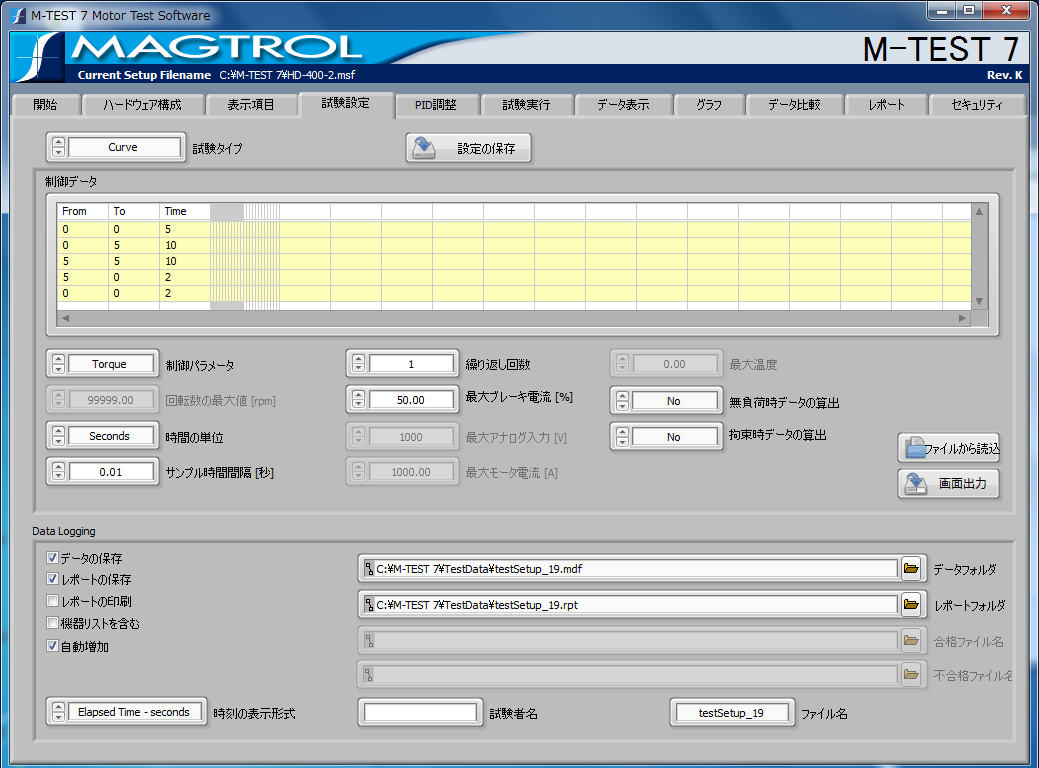Click the control table horizontal scroll right arrow
The width and height of the screenshot is (1039, 768).
click(x=962, y=318)
